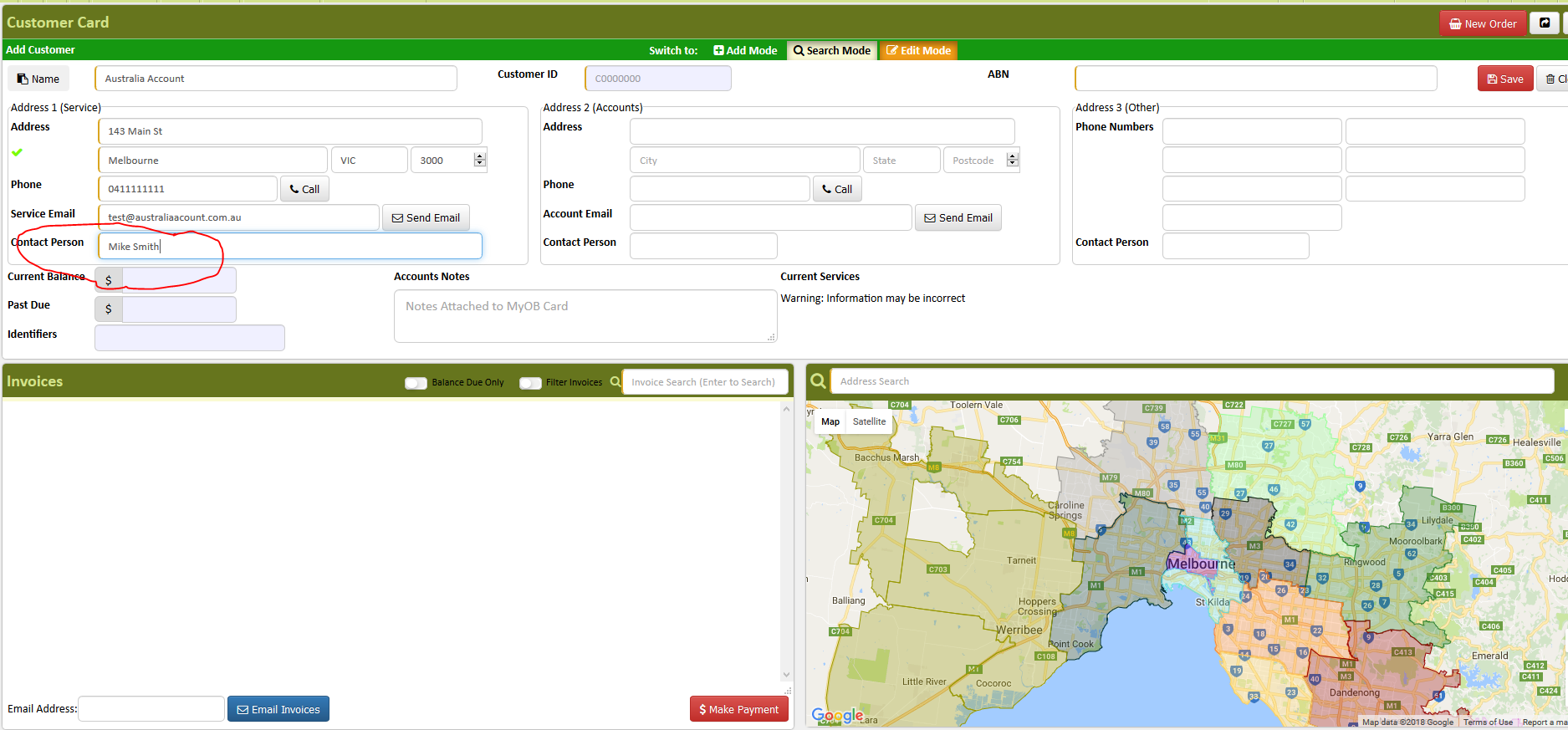Increase the service address postcode with the stepper
The height and width of the screenshot is (730, 1568).
pyautogui.click(x=479, y=156)
